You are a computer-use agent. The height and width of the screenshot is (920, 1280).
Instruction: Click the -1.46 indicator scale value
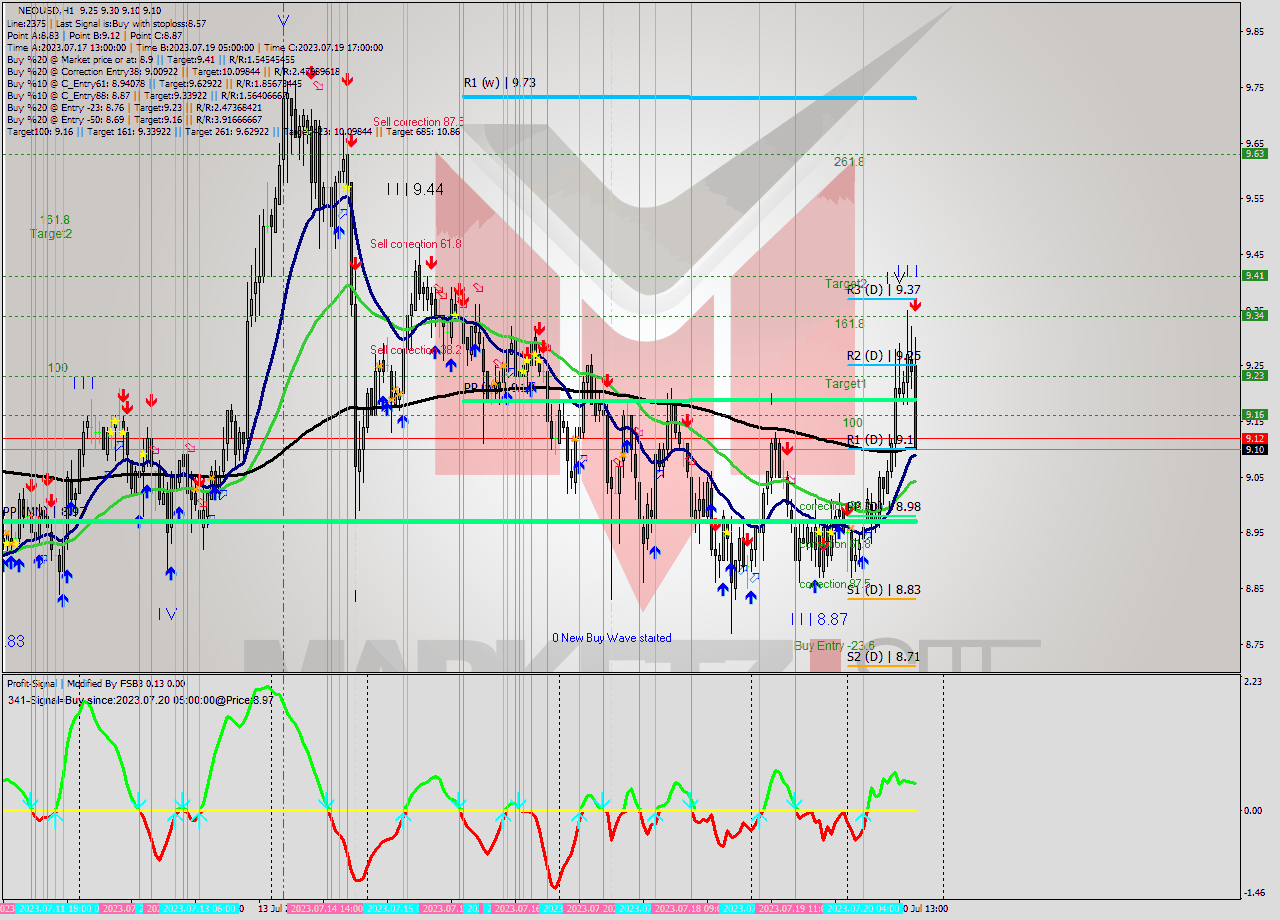click(1254, 893)
